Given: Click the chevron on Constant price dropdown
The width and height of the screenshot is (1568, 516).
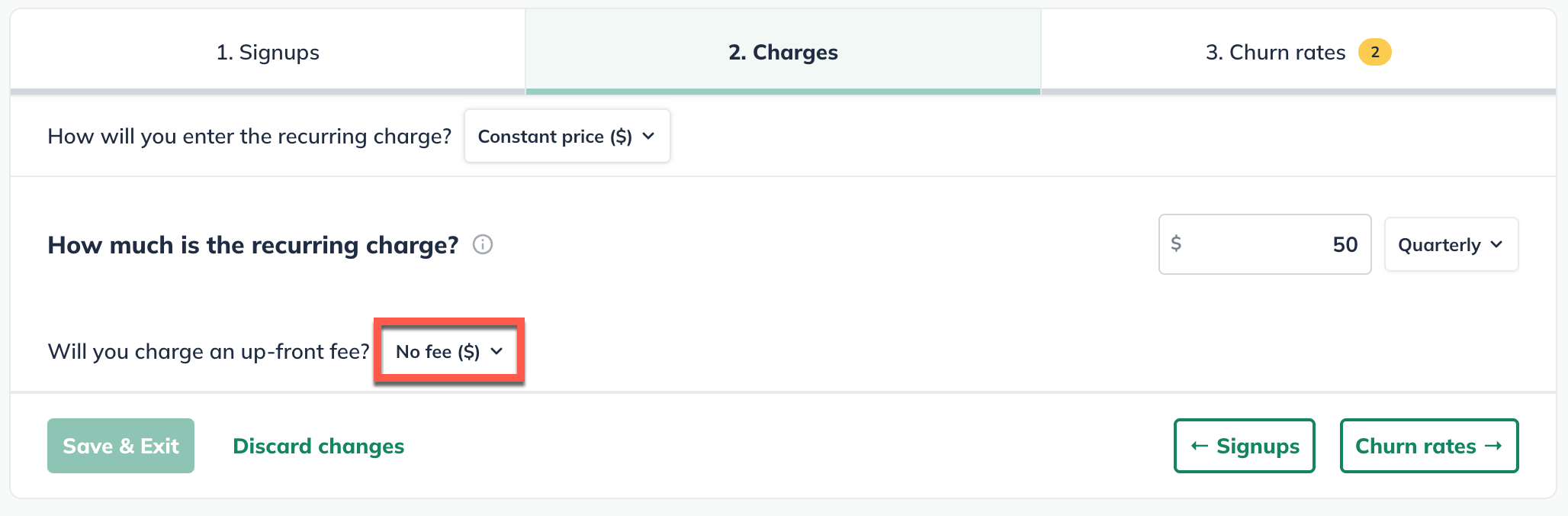Looking at the screenshot, I should [x=648, y=136].
